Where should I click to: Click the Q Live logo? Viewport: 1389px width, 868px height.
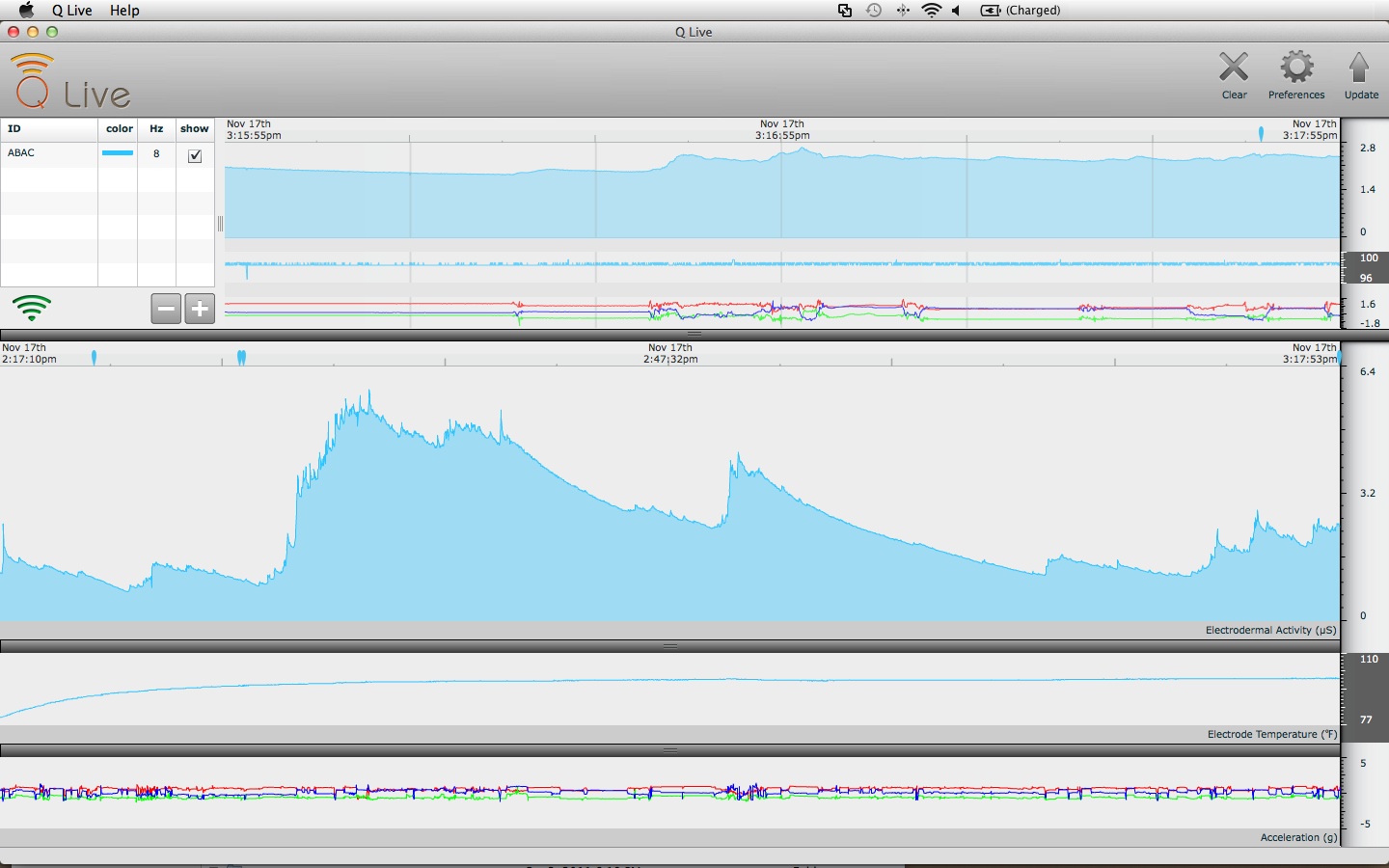tap(70, 82)
